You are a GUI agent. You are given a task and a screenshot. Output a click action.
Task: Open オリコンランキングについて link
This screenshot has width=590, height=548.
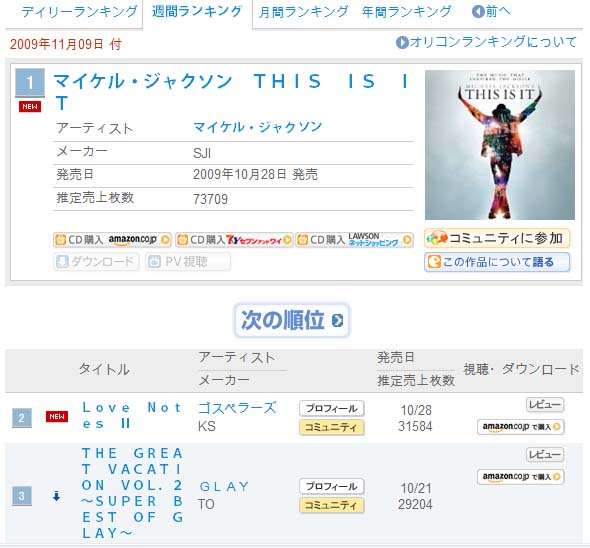[x=486, y=42]
